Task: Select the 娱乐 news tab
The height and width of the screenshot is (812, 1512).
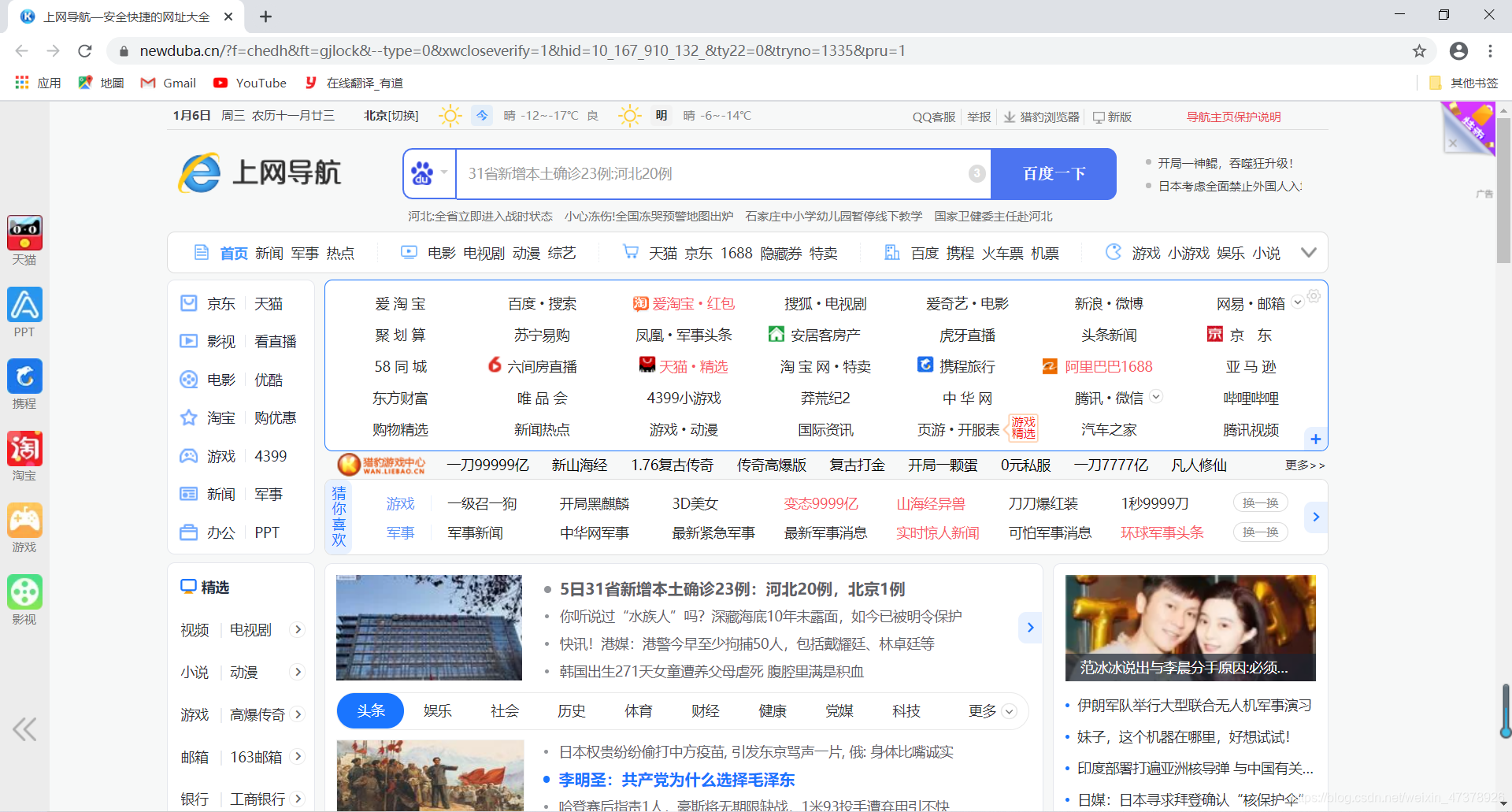Action: point(438,711)
